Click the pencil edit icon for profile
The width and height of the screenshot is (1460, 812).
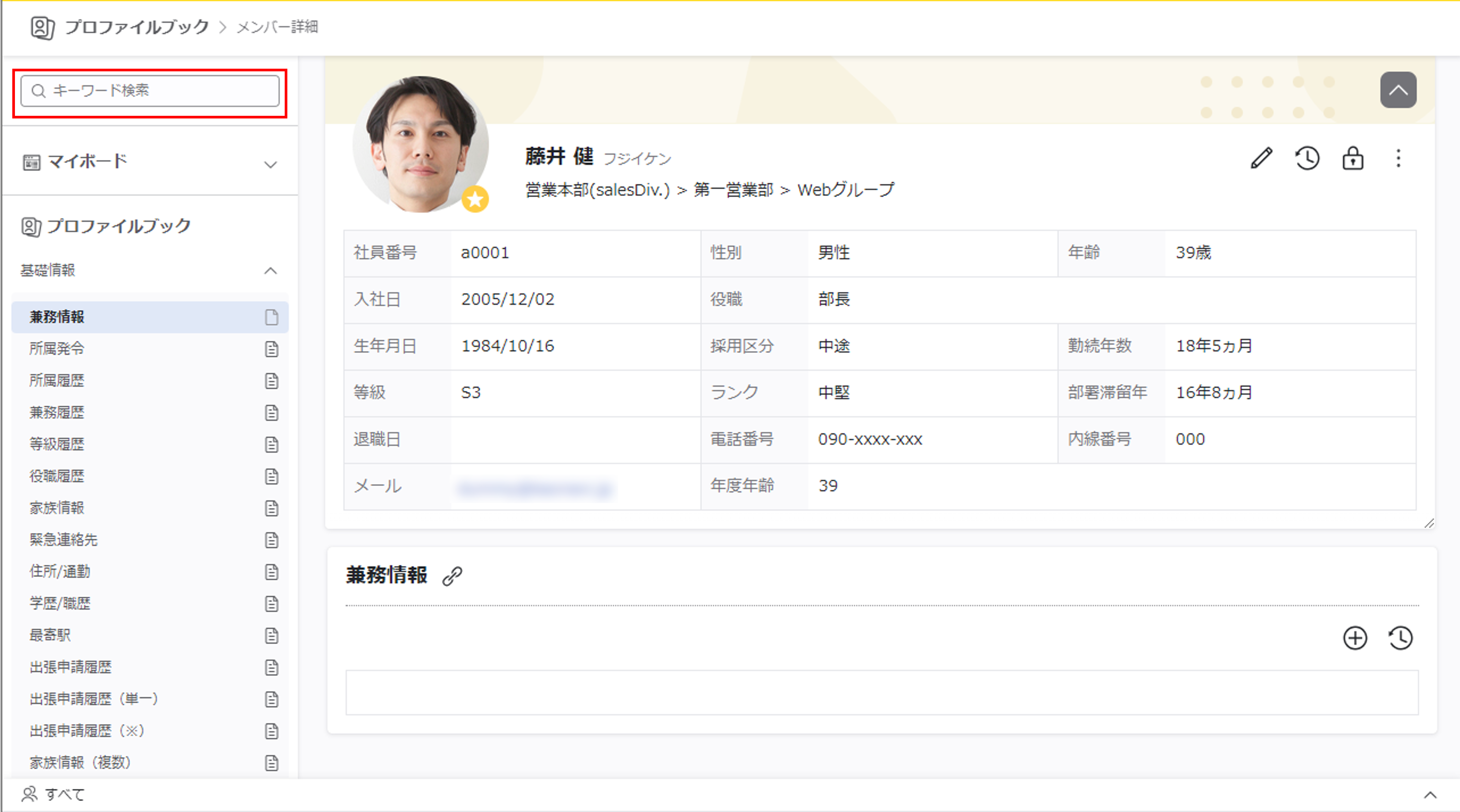(x=1261, y=158)
